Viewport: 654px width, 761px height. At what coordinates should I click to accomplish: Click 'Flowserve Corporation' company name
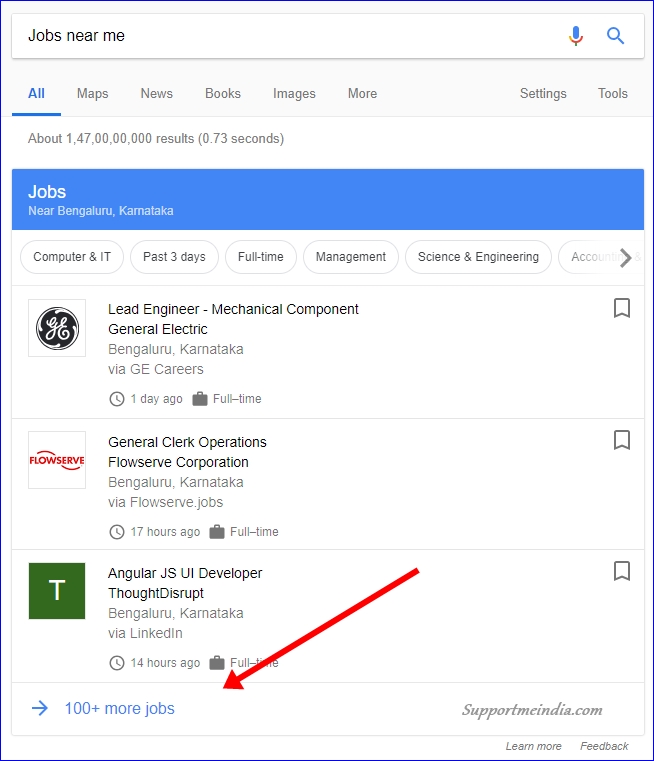click(x=178, y=462)
